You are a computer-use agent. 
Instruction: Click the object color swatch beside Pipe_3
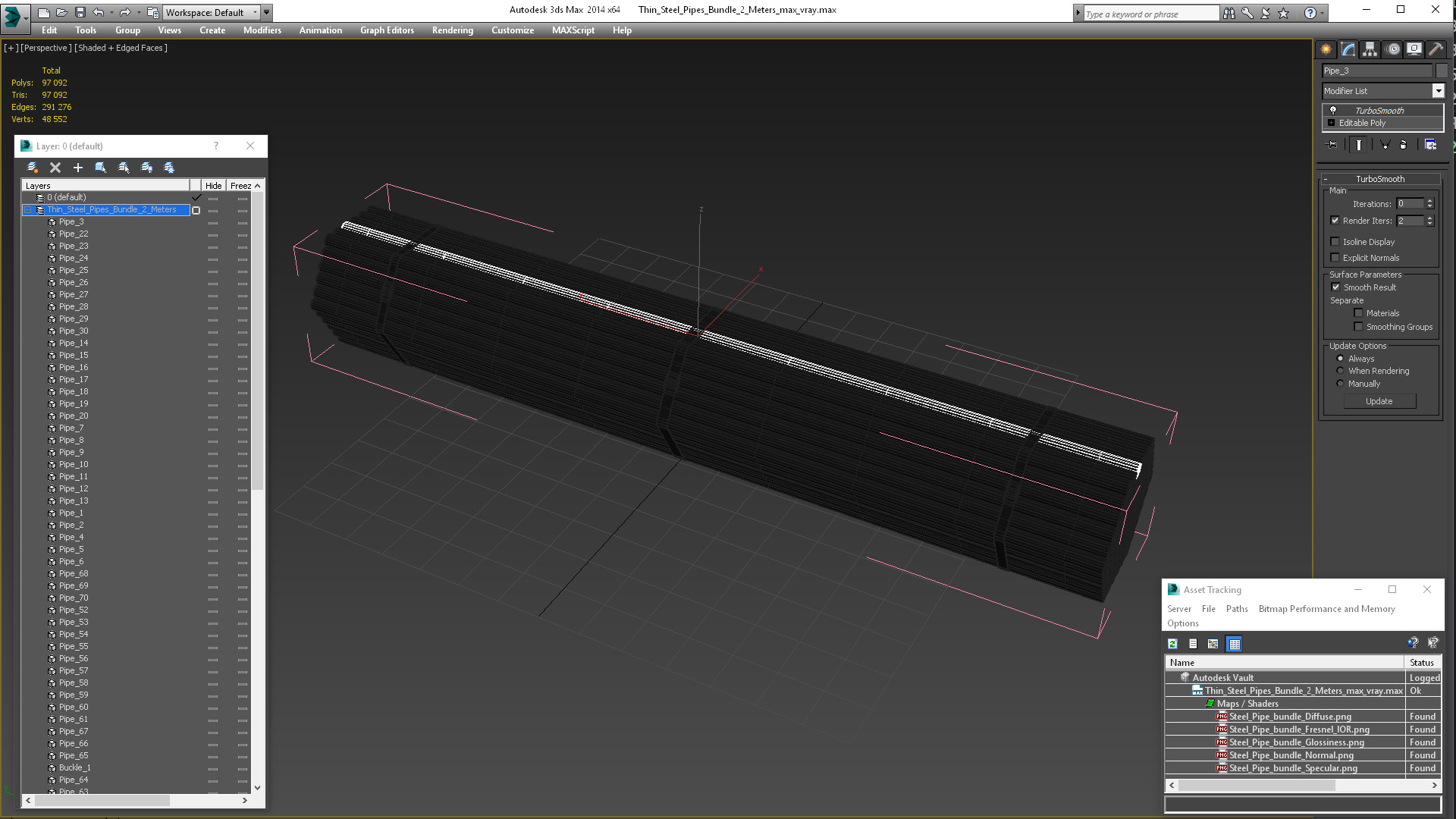tap(1442, 71)
